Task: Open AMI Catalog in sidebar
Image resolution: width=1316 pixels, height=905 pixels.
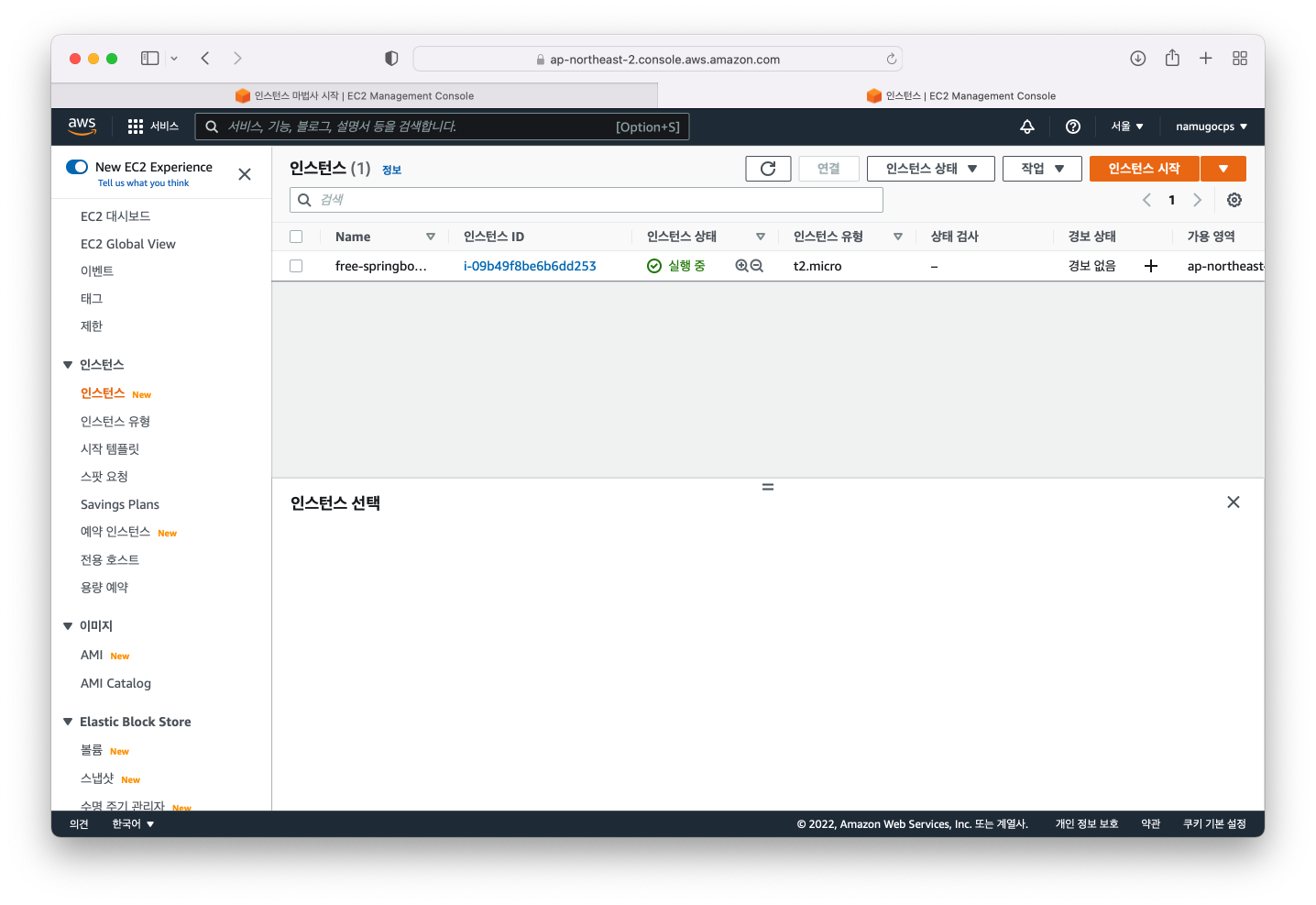Action: coord(115,683)
